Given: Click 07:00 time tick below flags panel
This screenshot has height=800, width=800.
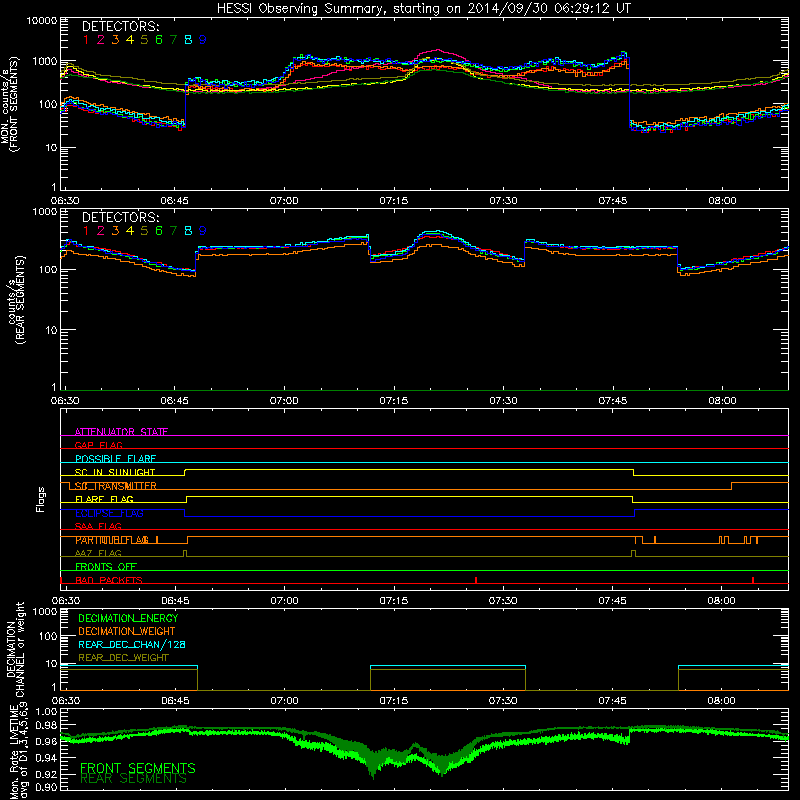Looking at the screenshot, I should point(284,601).
